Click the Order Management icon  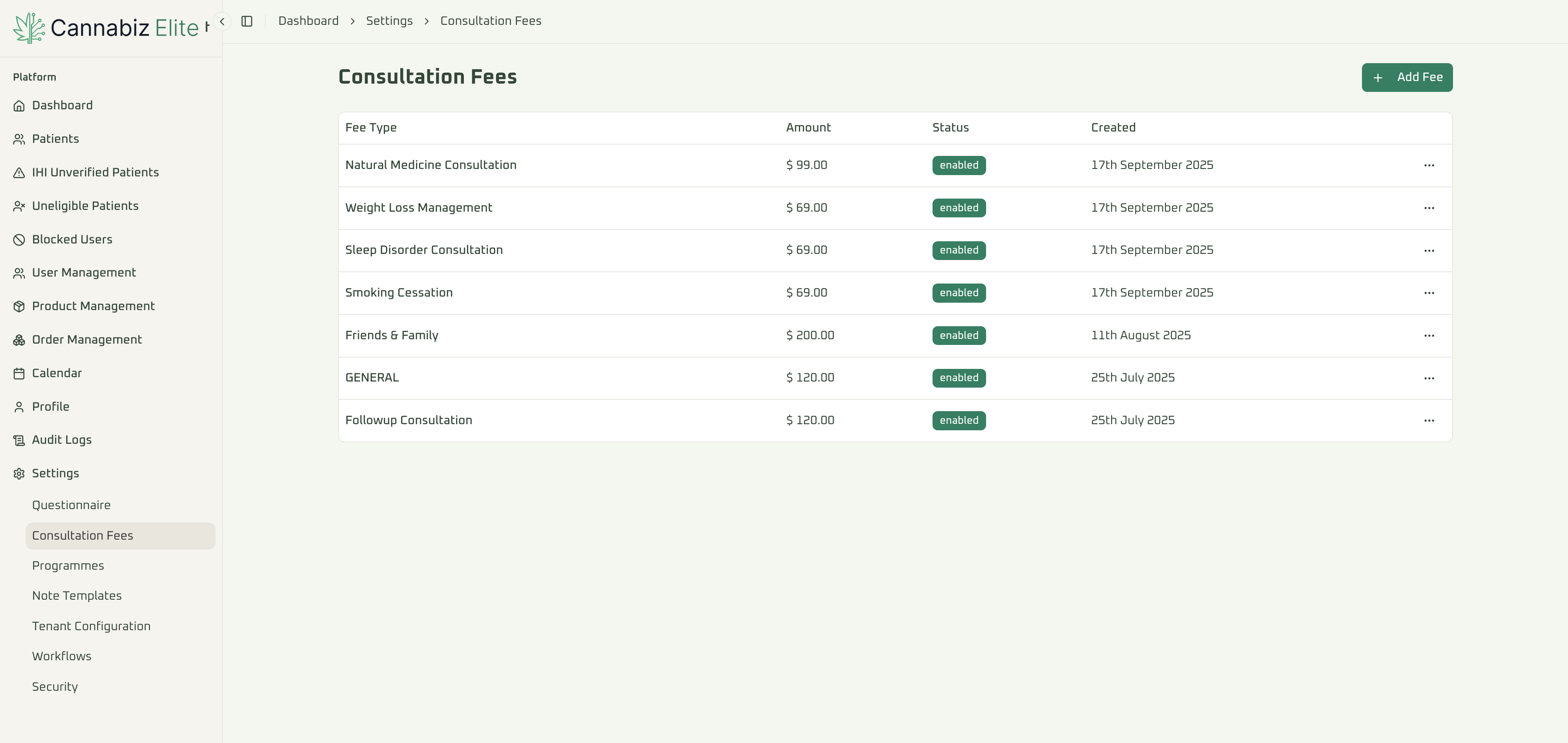point(19,340)
